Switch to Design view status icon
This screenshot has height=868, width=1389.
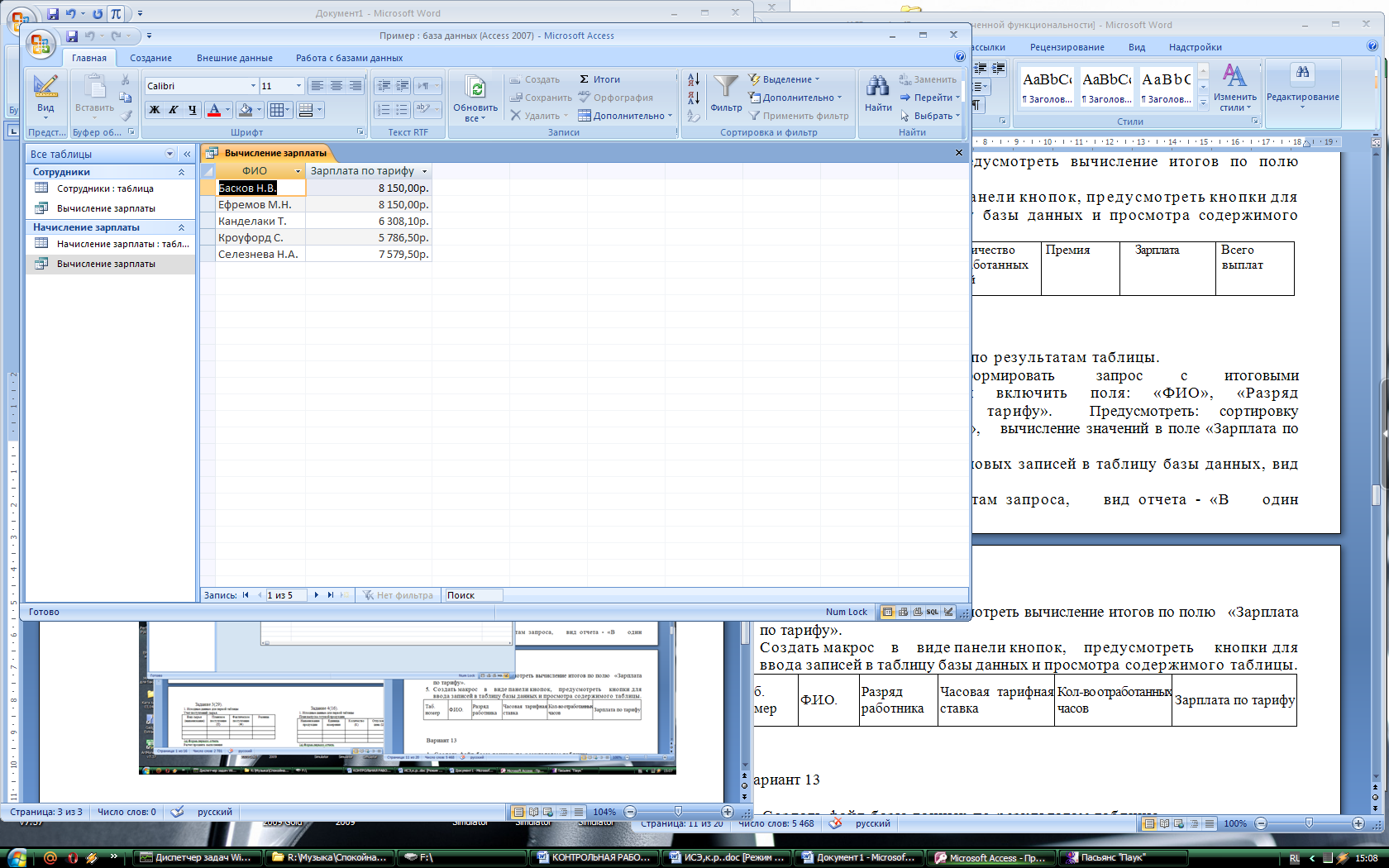tap(948, 612)
